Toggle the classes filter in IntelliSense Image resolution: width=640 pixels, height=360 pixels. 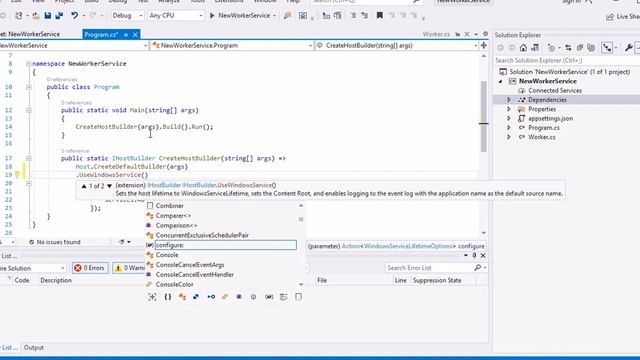point(182,297)
